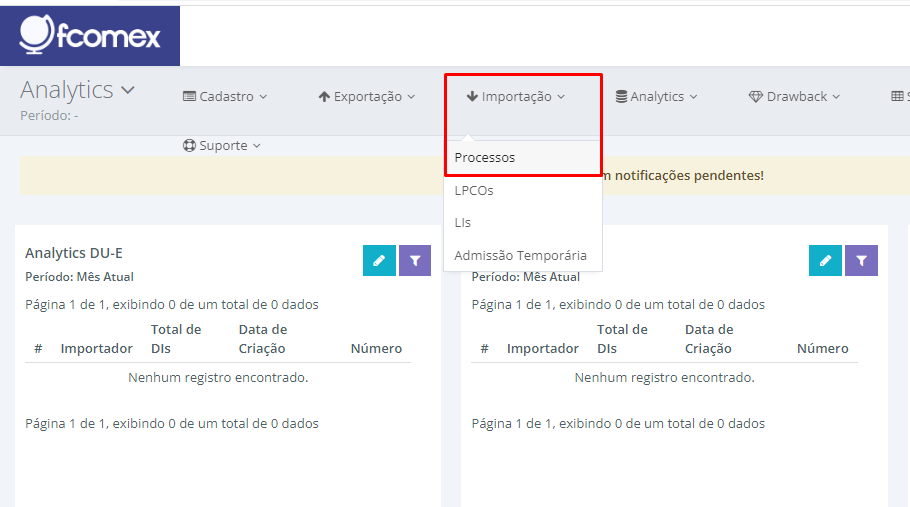
Task: Expand the Analytics page title dropdown
Action: pos(78,90)
